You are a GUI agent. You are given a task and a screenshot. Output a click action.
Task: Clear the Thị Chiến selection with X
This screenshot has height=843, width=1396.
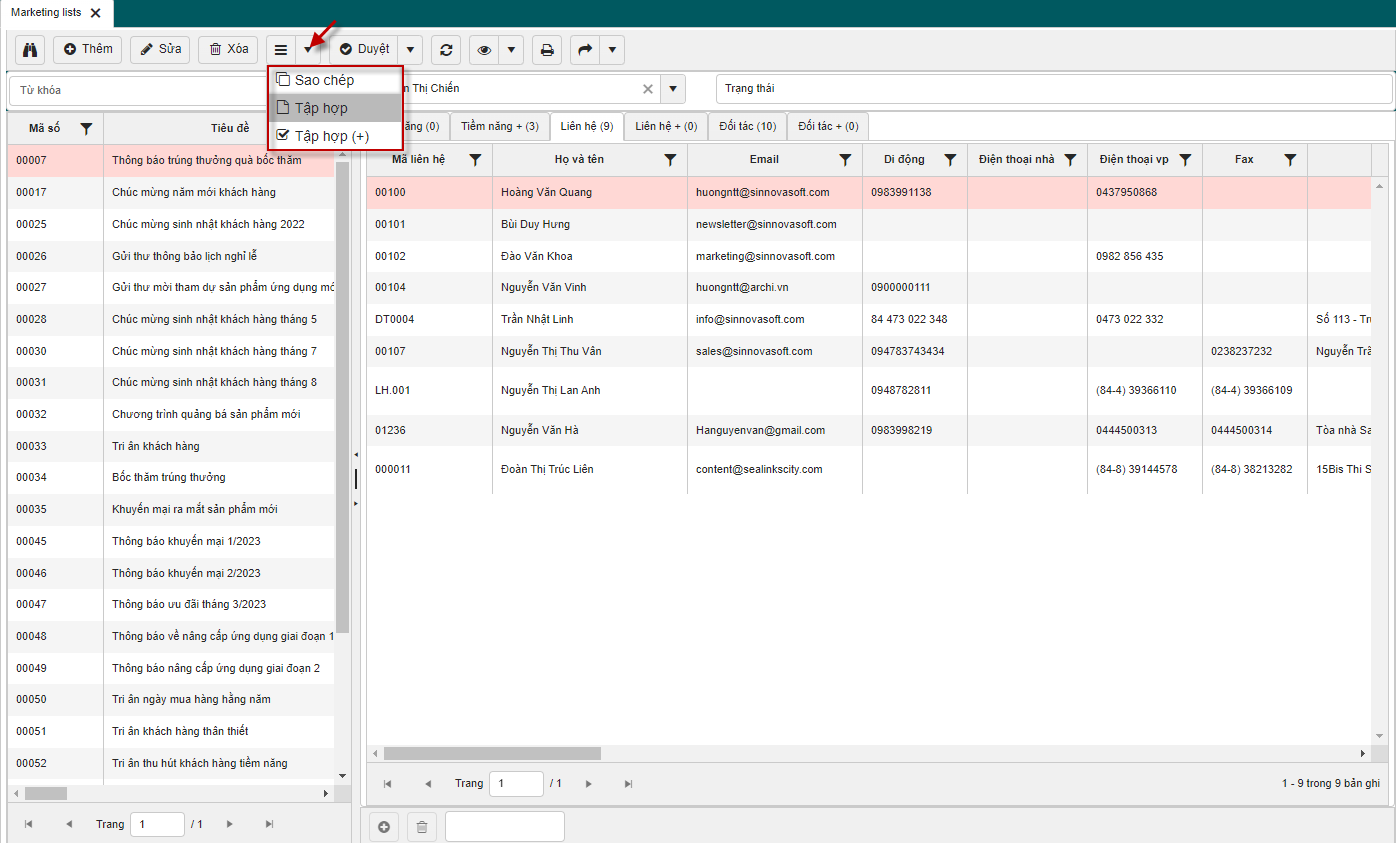coord(648,89)
